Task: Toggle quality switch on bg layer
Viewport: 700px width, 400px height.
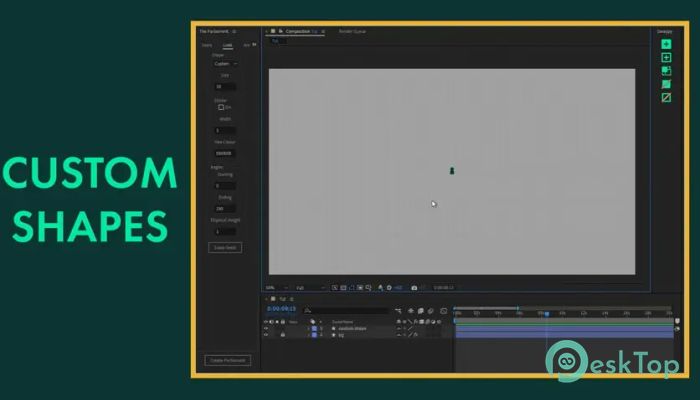Action: [410, 335]
